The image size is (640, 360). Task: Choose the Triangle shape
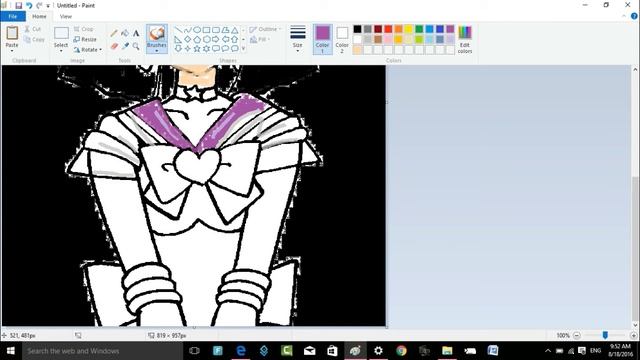click(x=235, y=30)
